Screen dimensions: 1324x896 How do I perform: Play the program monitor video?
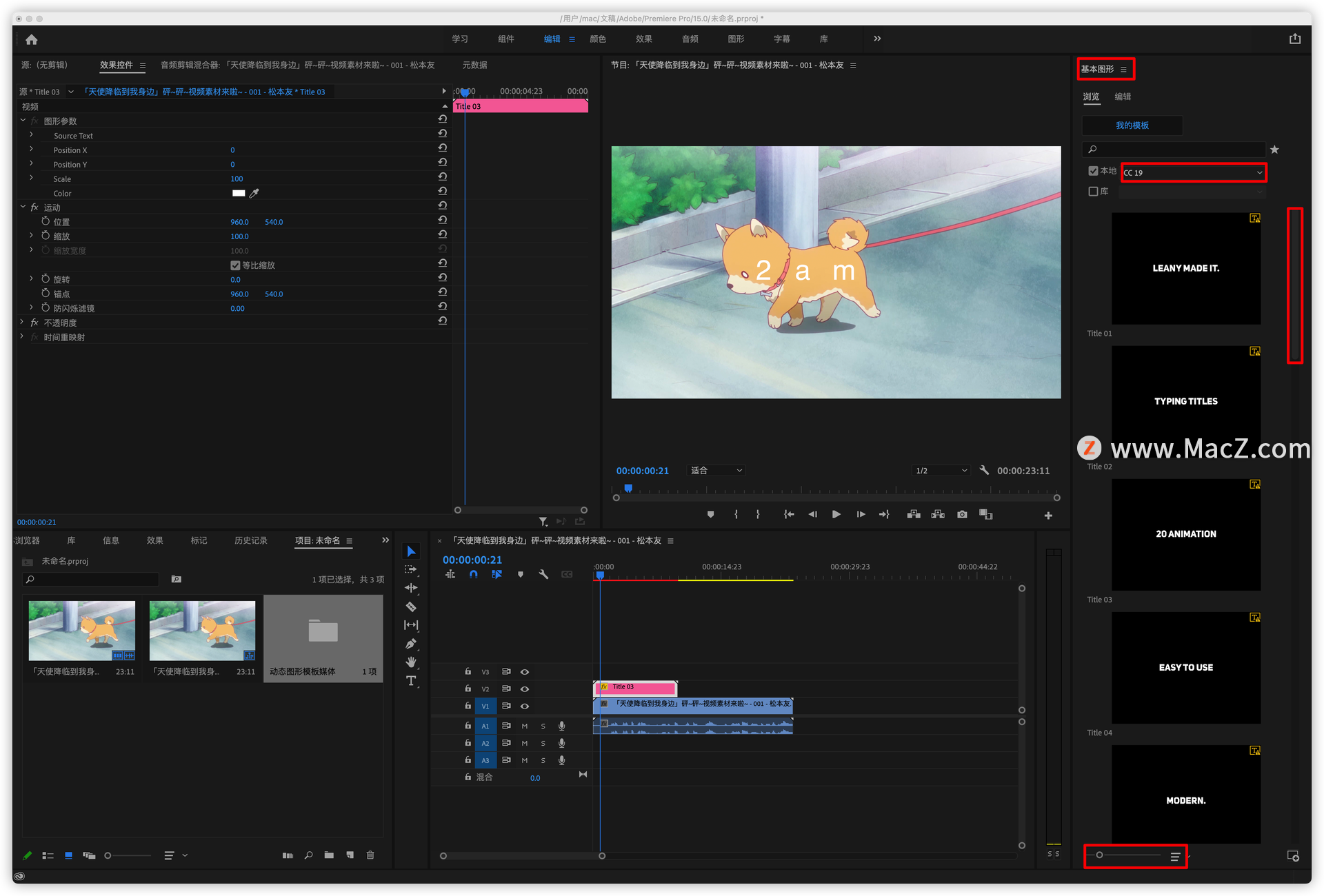[x=836, y=514]
